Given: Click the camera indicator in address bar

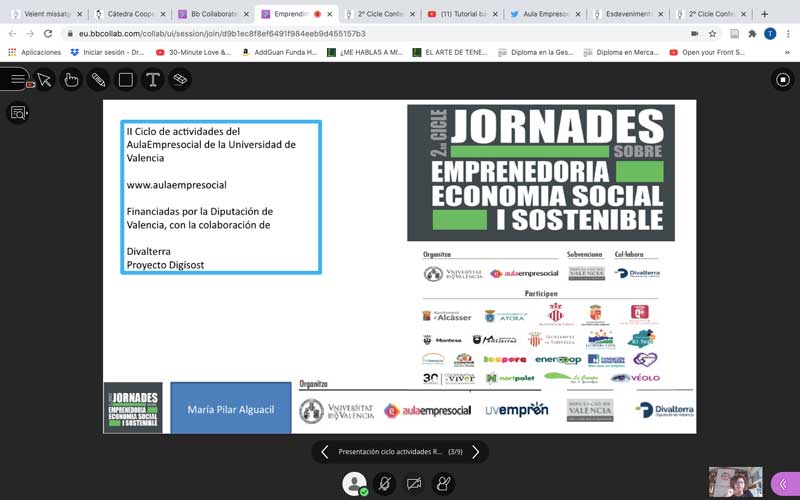Looking at the screenshot, I should (x=694, y=34).
